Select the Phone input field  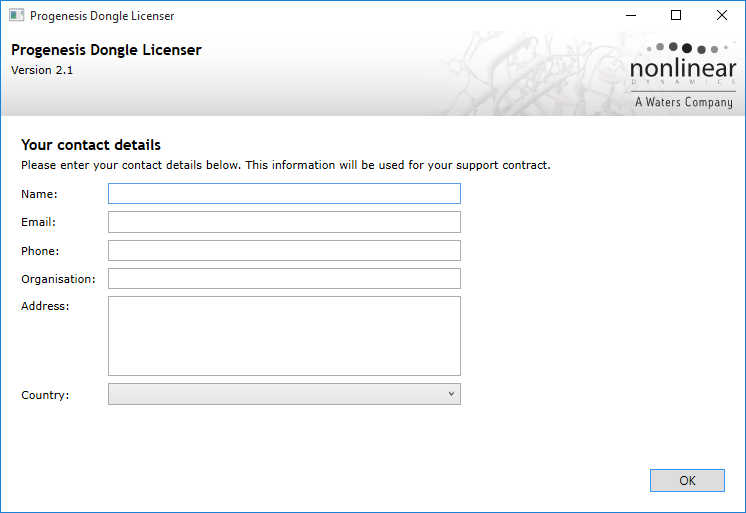tap(284, 251)
